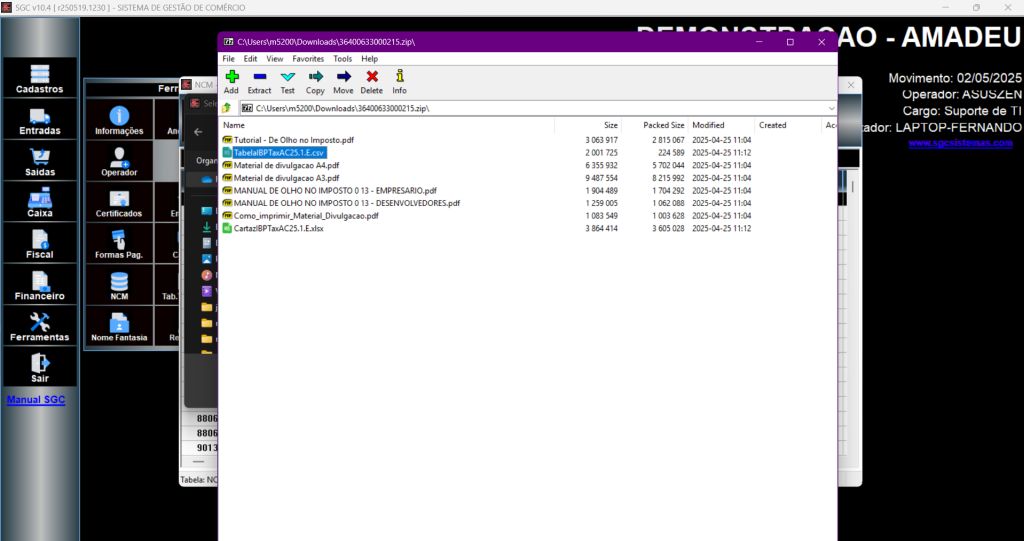Expand the 7-Zip address bar dropdown
Image resolution: width=1024 pixels, height=541 pixels.
[x=831, y=108]
